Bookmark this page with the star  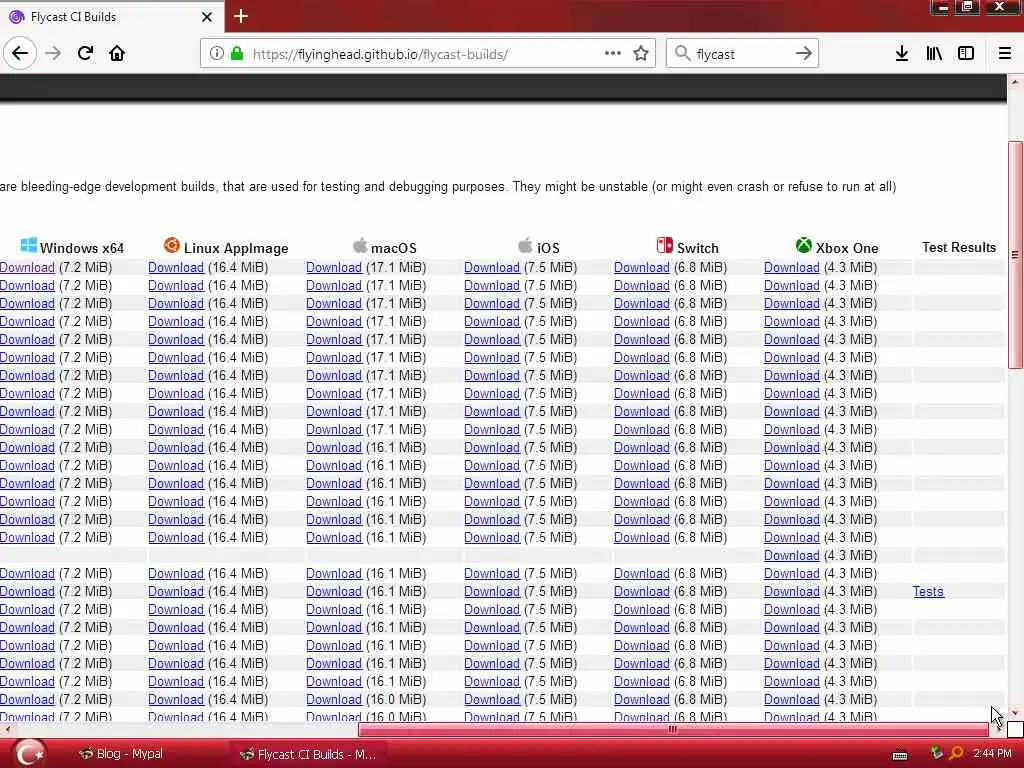641,54
